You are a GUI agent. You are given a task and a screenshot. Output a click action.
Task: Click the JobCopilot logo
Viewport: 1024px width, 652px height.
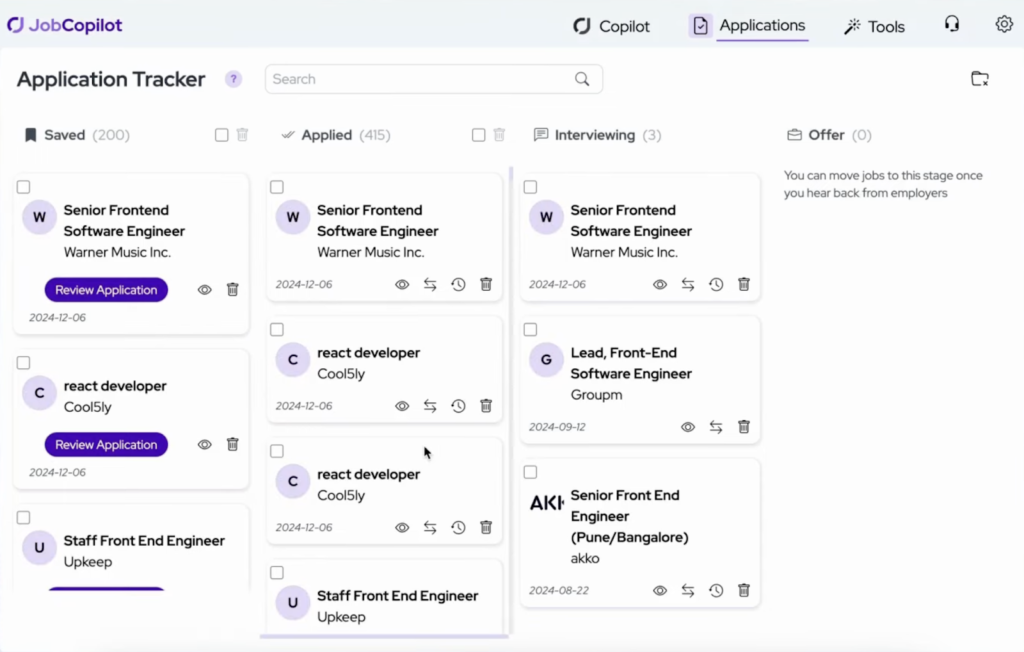(64, 24)
